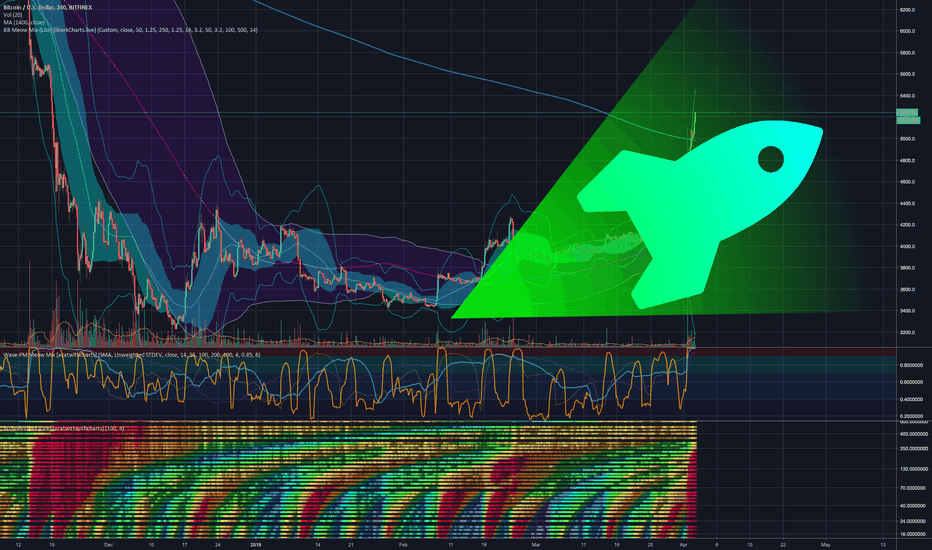
Task: Click the 400.0000000 heatmap scale value
Action: coord(913,434)
